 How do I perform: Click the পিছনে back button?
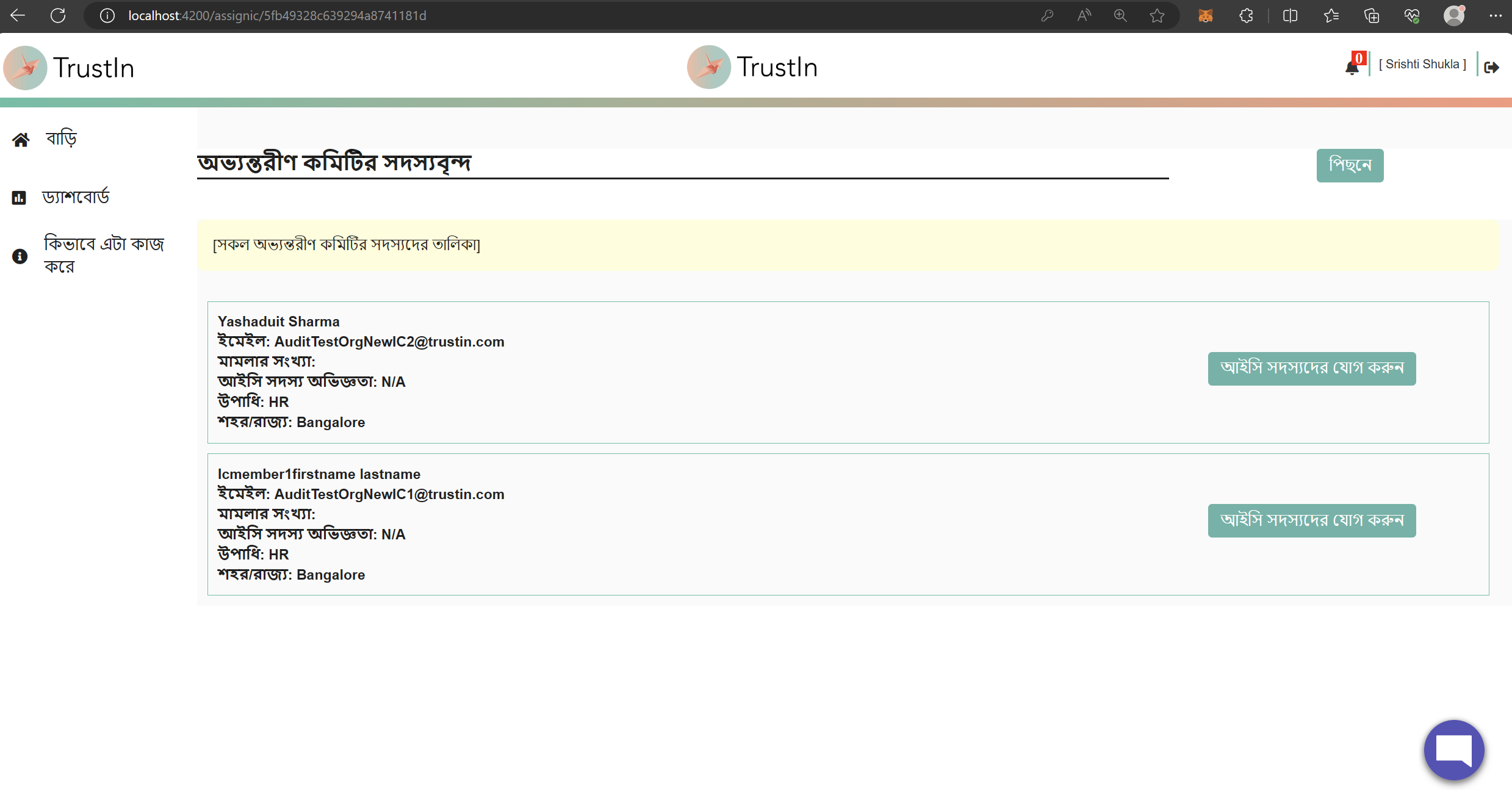click(1350, 165)
